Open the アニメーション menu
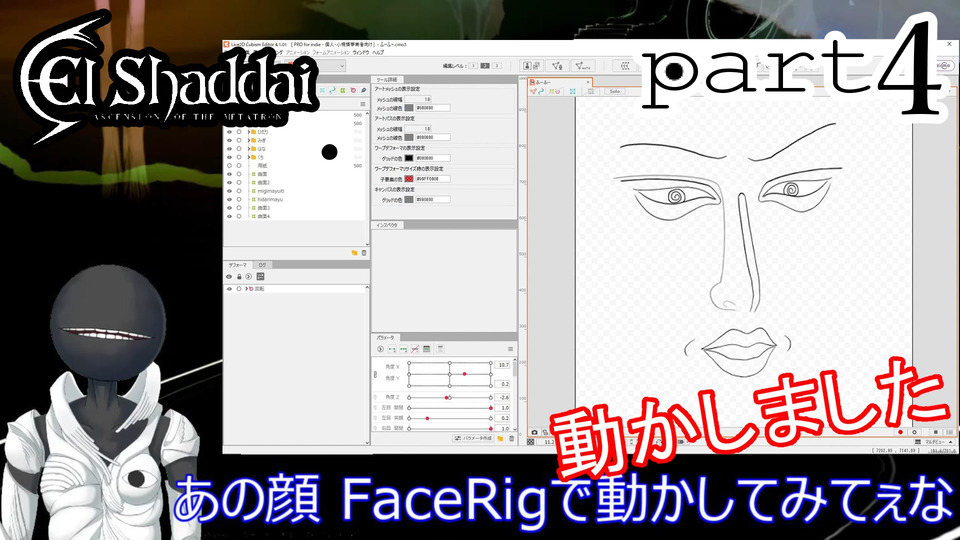960x540 pixels. pos(298,53)
